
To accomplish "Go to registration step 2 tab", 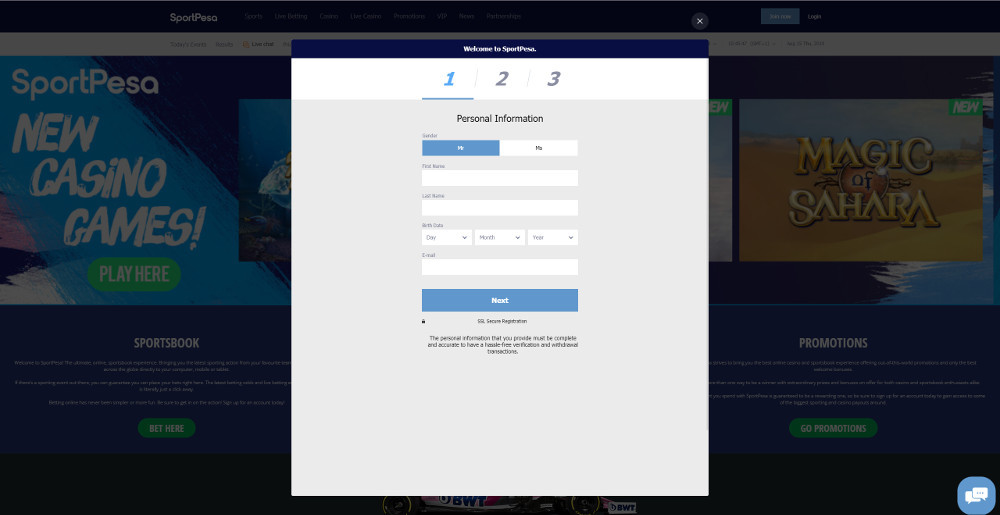I will [501, 79].
